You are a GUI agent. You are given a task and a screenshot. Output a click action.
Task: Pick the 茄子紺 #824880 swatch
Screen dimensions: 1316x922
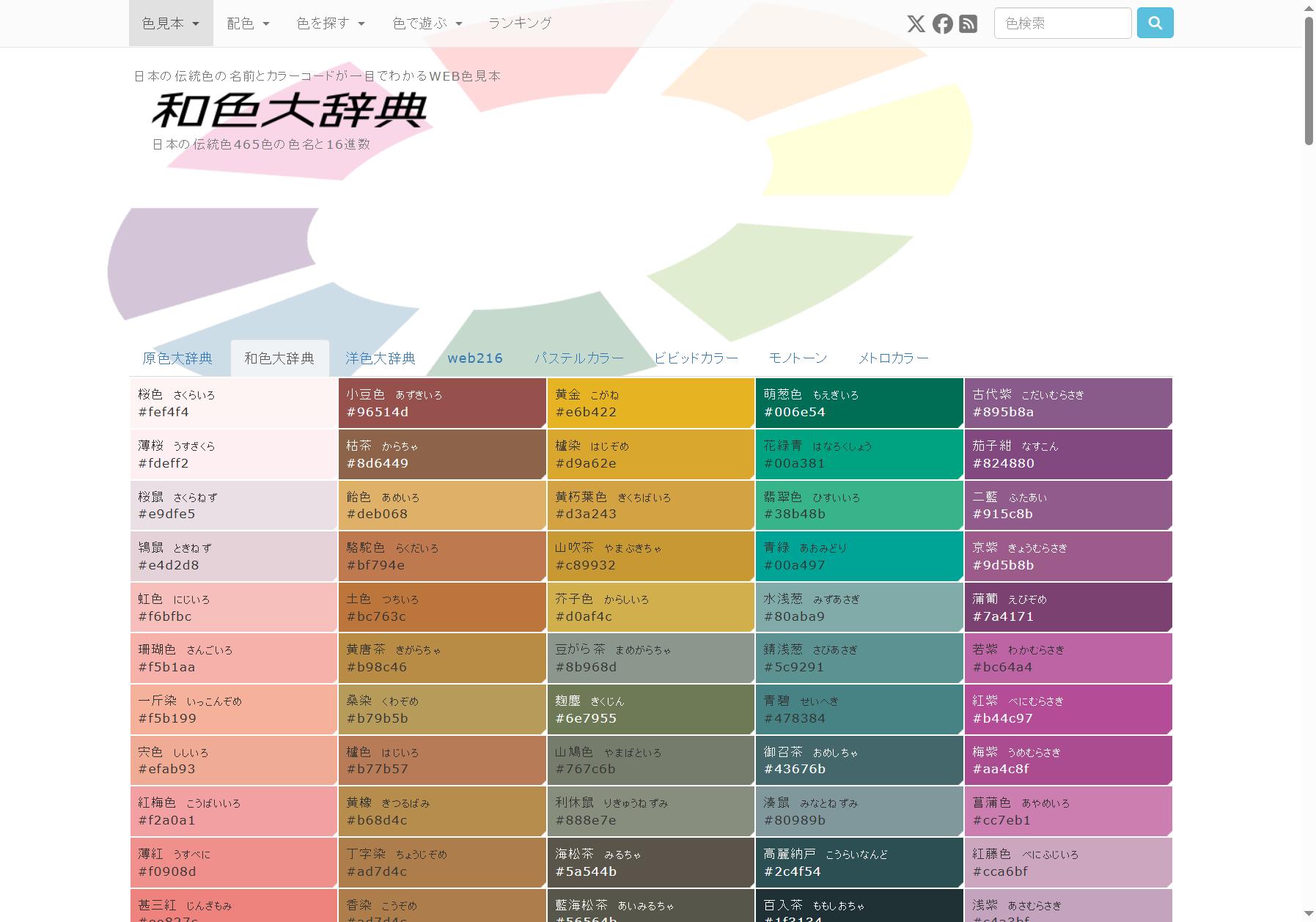[1068, 454]
